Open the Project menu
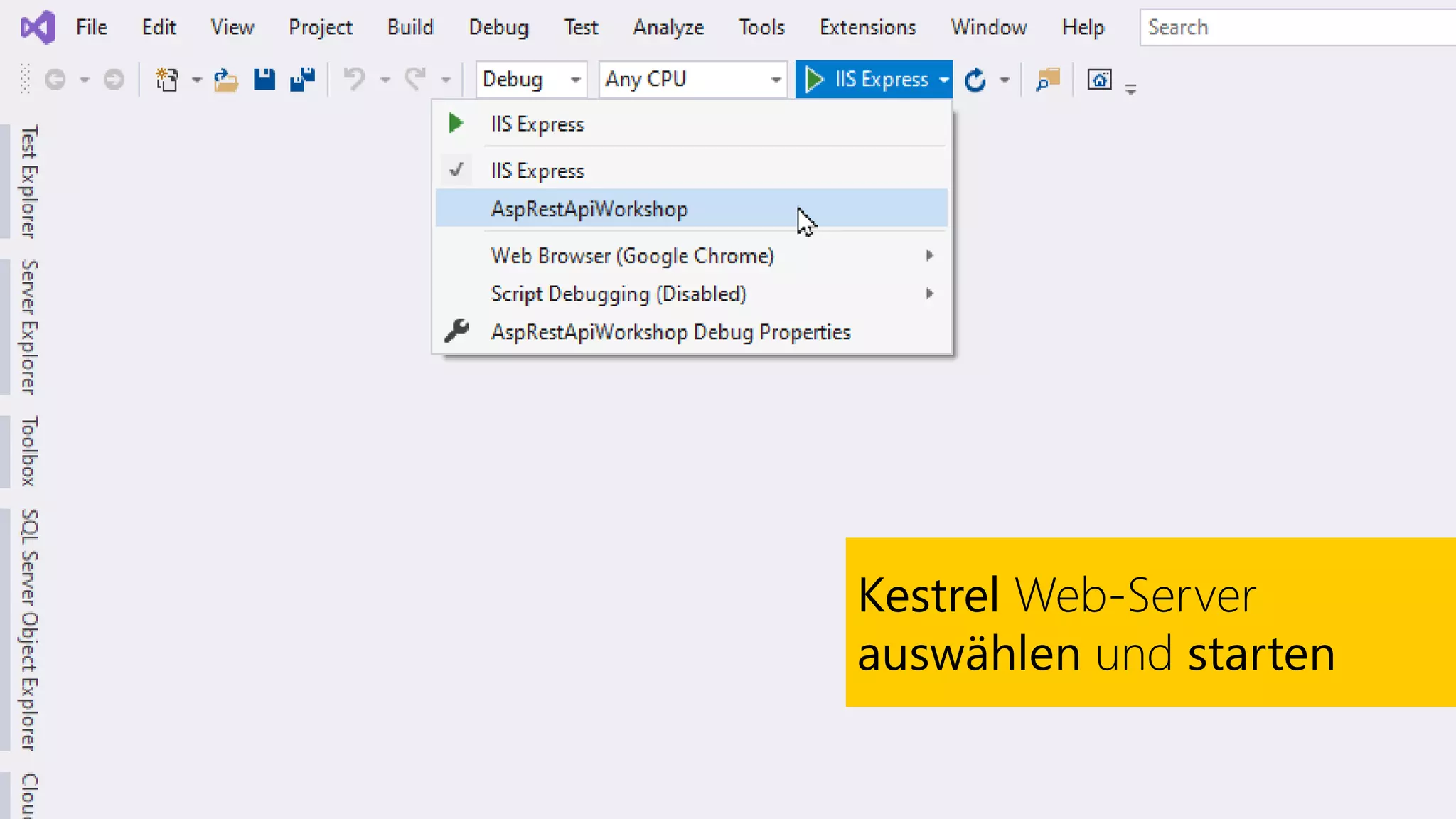The height and width of the screenshot is (819, 1456). click(x=320, y=28)
